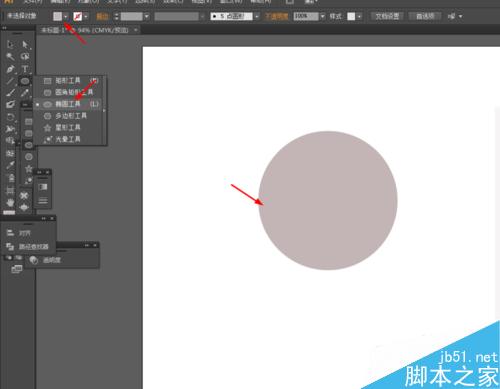500x389 pixels.
Task: Close the Align/Pathfinder floating panel
Action: pos(52,218)
